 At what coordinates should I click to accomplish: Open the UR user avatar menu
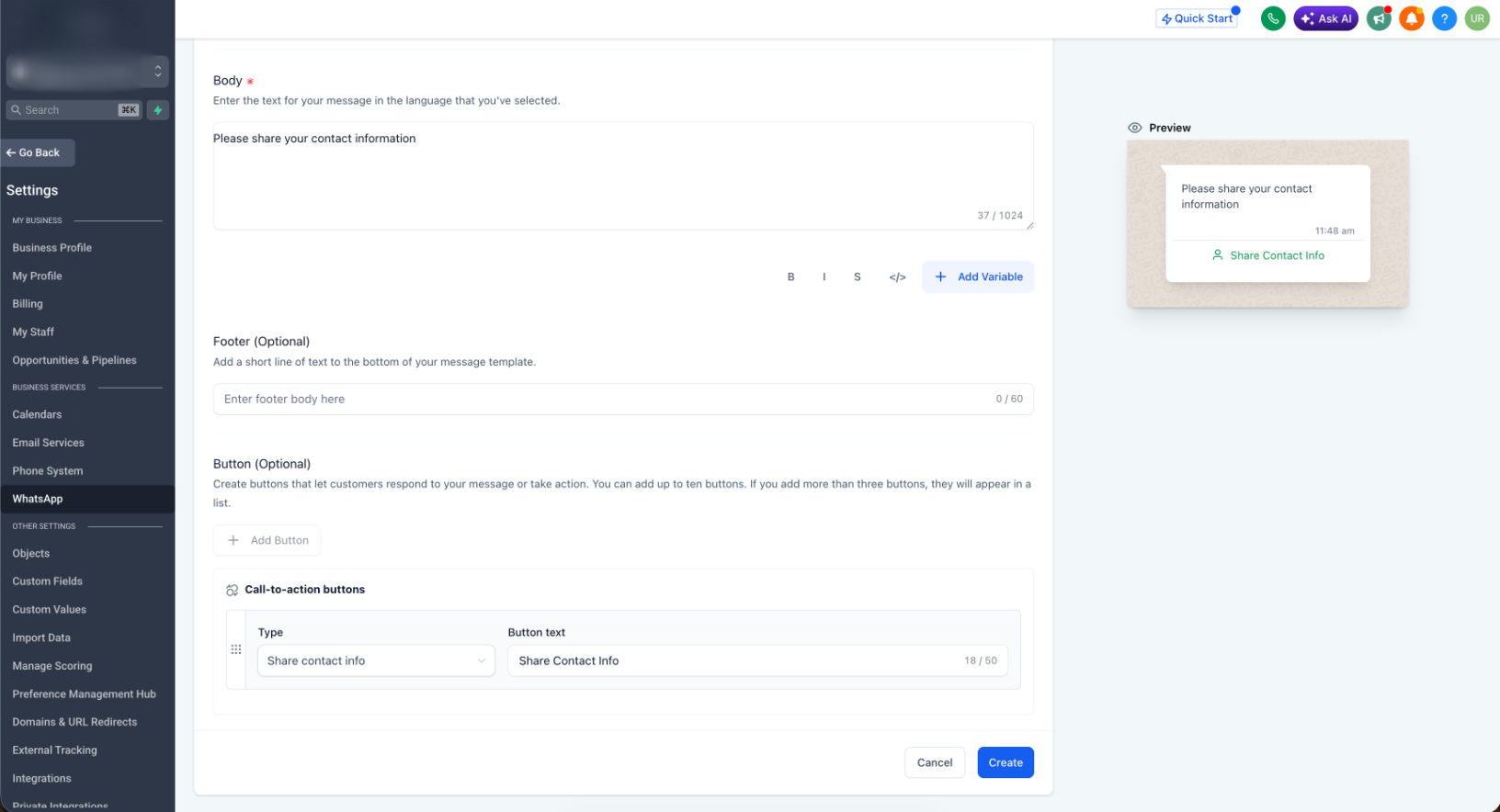click(x=1477, y=18)
